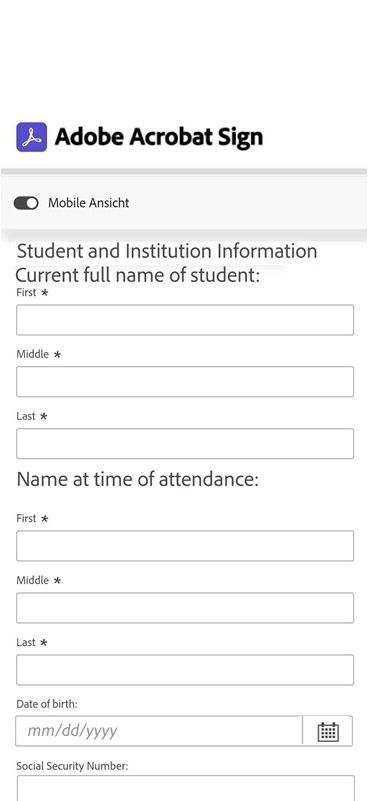This screenshot has height=801, width=368.
Task: Select First field for name at attendance
Action: point(185,546)
